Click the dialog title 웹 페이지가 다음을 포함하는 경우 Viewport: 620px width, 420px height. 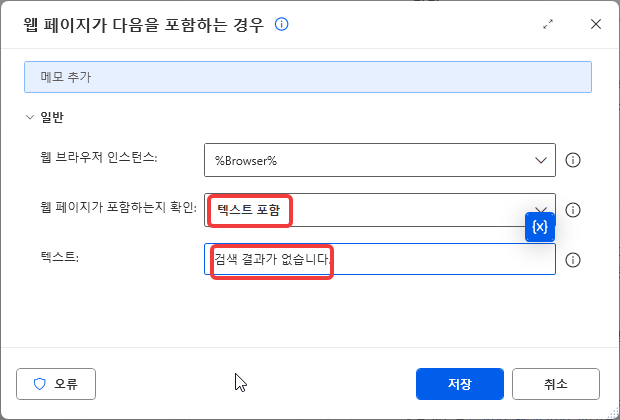tap(143, 25)
